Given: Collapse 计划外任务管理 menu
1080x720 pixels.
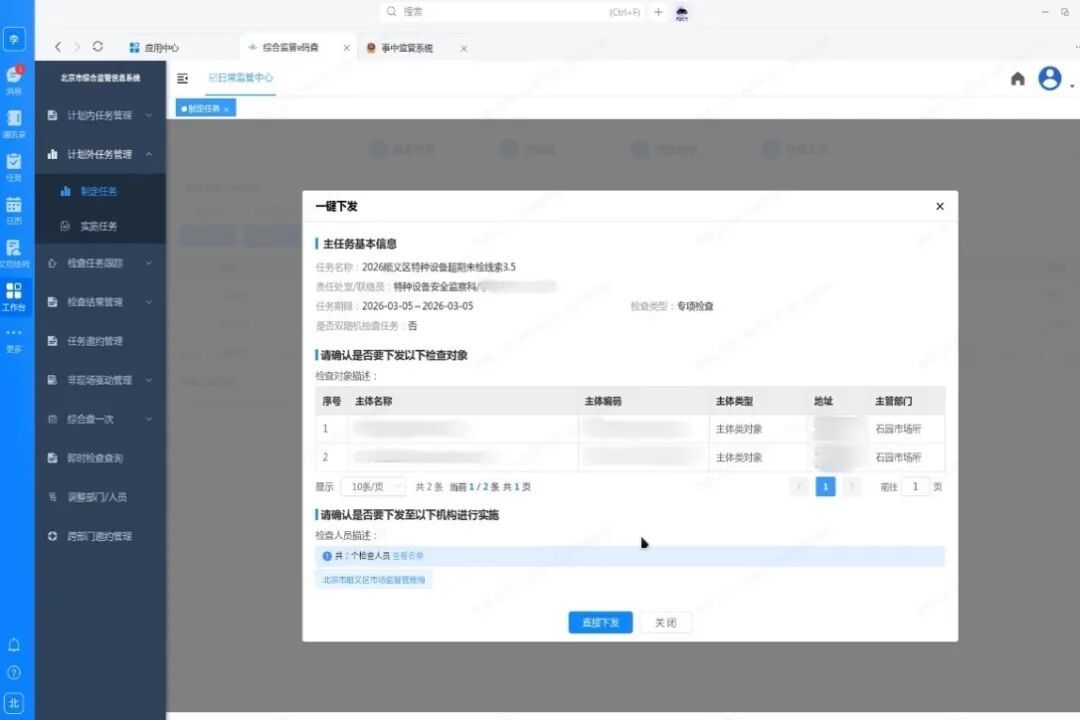Looking at the screenshot, I should [x=100, y=155].
